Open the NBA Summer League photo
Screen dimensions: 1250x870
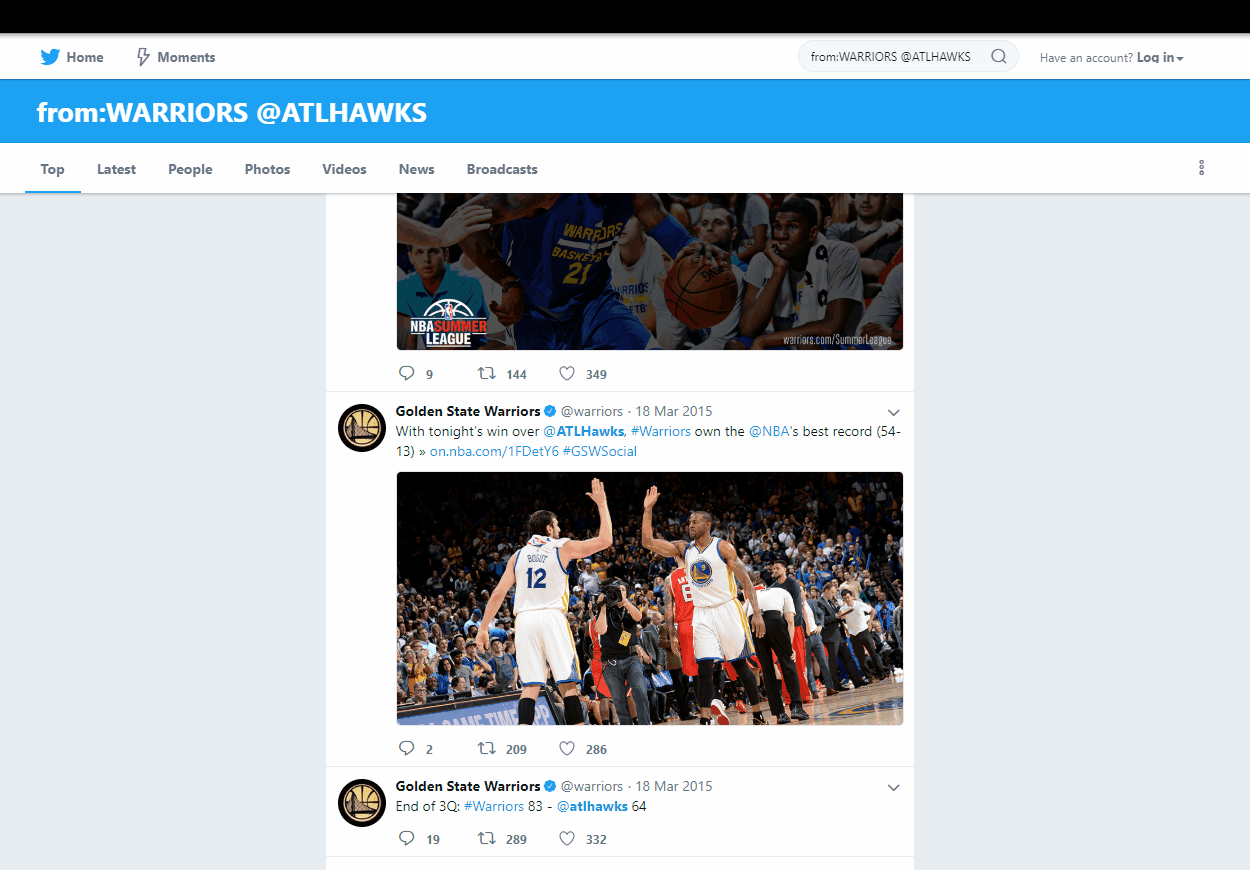[650, 271]
